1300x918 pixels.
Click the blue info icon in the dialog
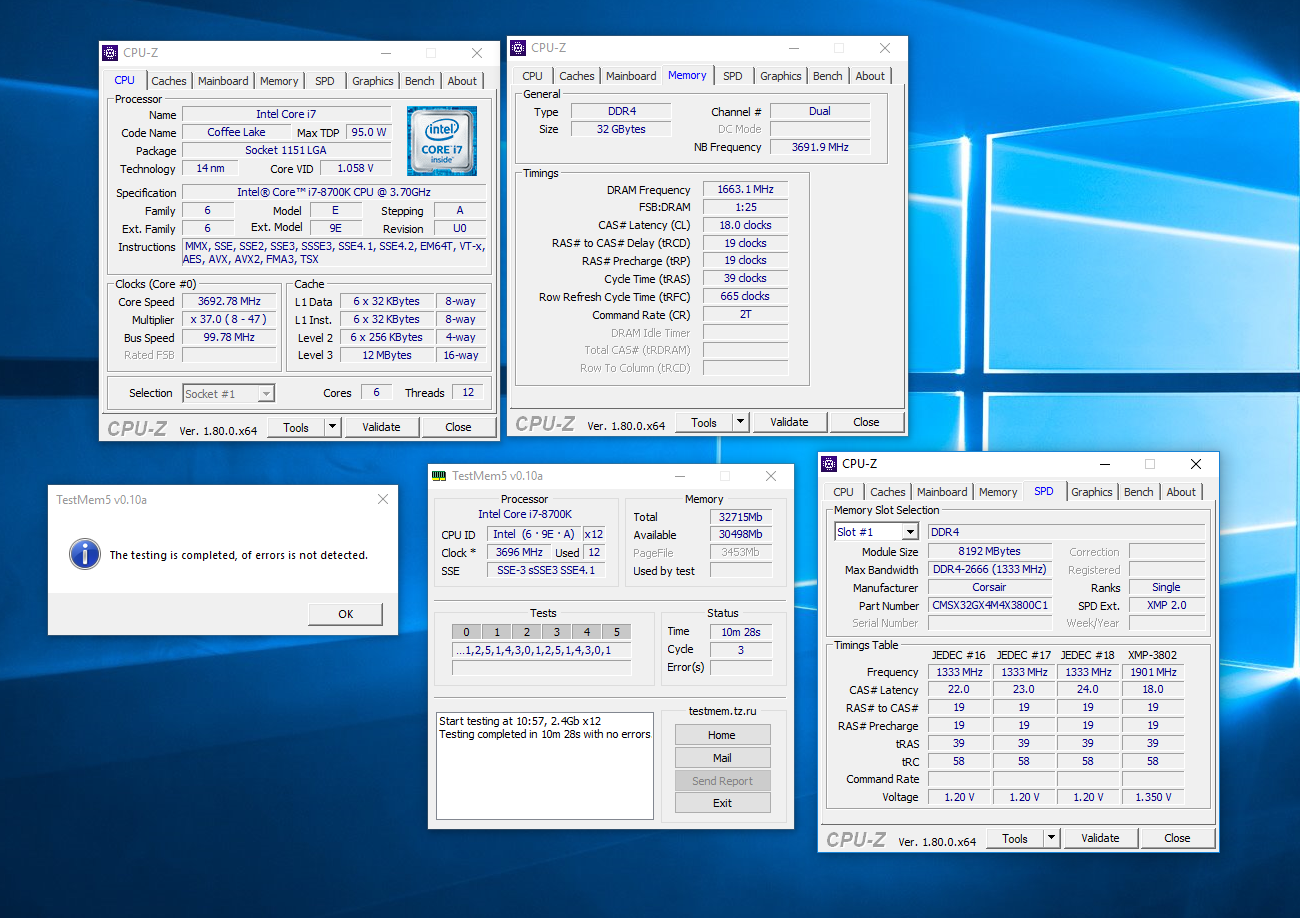84,554
